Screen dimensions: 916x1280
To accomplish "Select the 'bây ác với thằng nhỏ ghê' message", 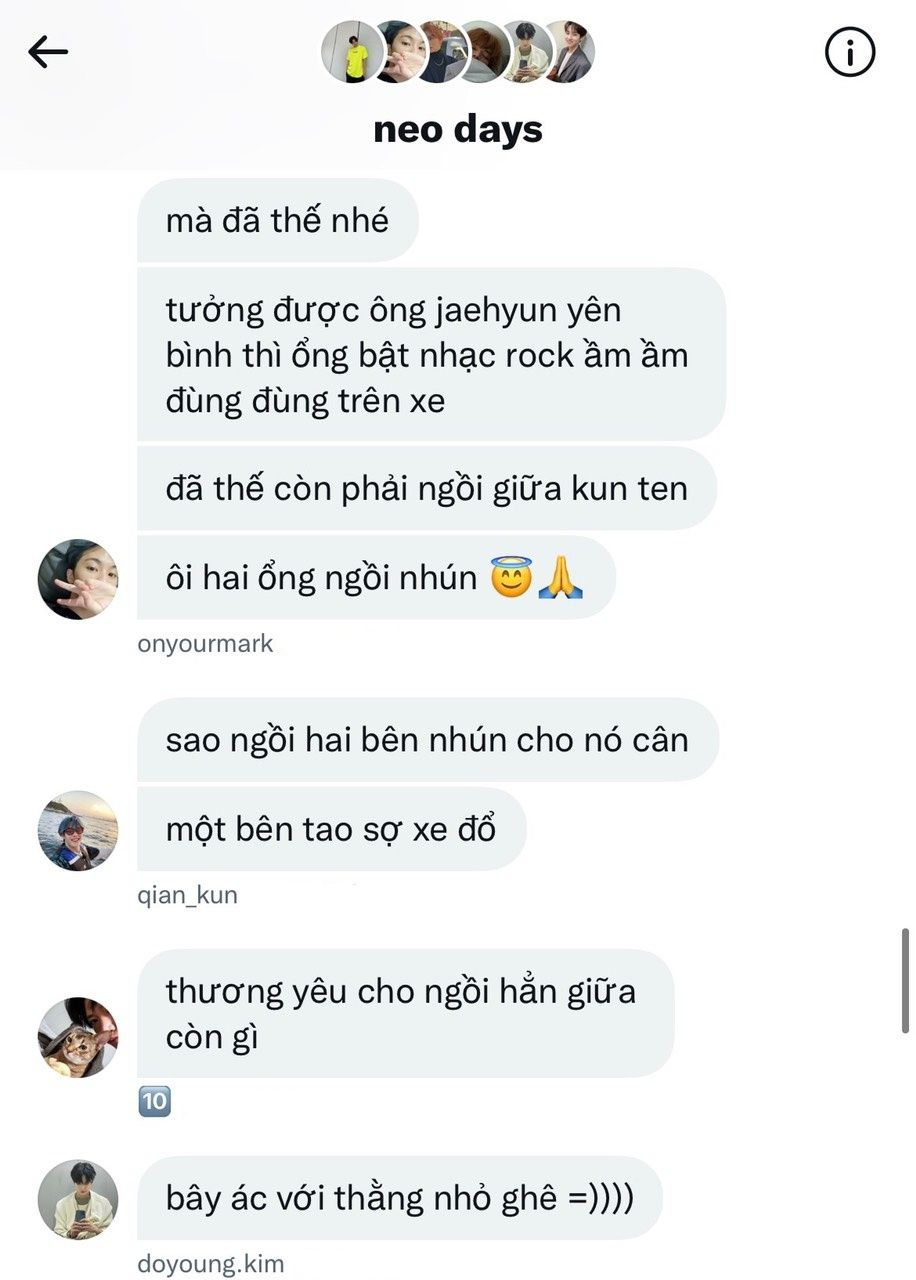I will (399, 1198).
